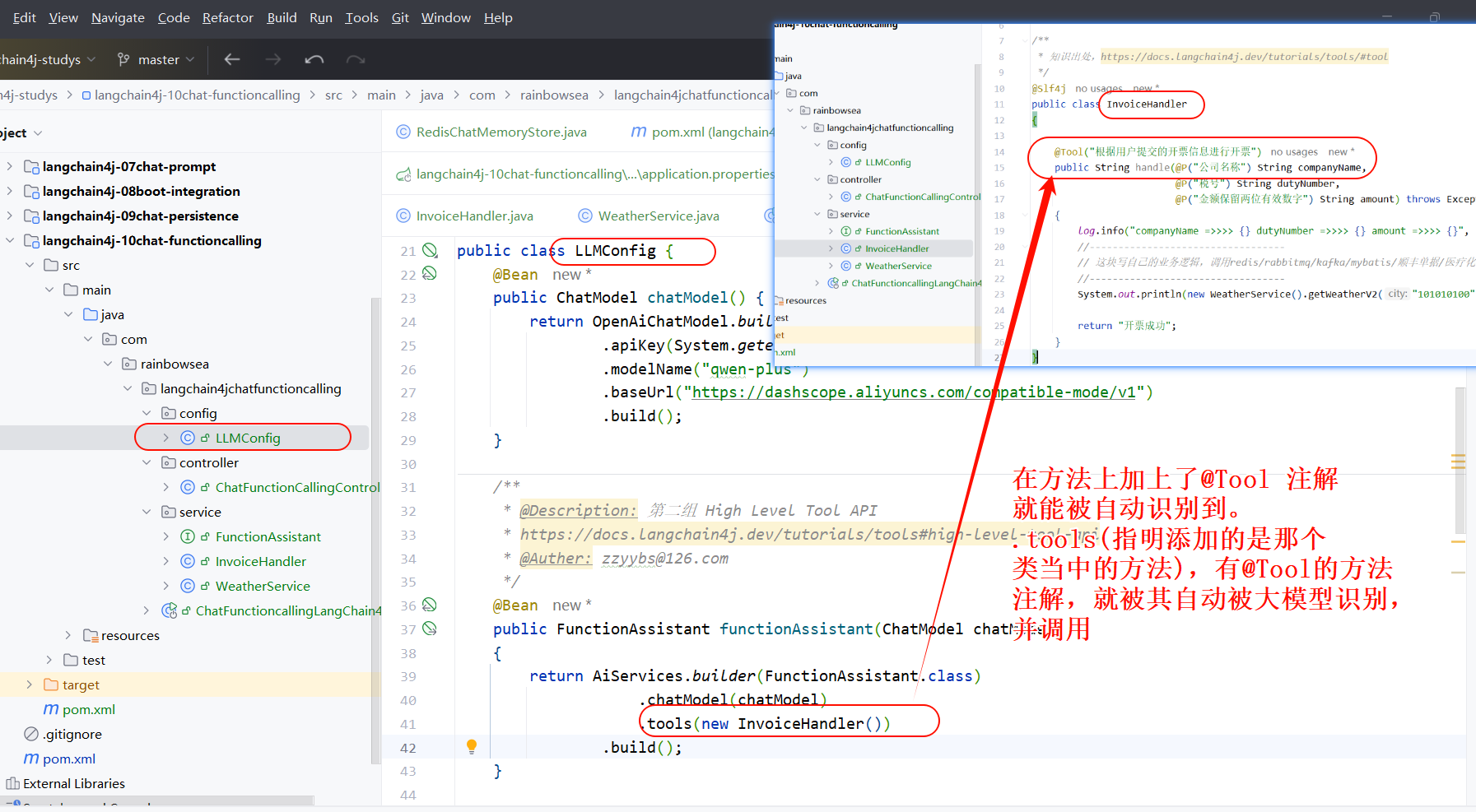Collapse the langchain4j-10chat-functioncalling module

[10, 240]
